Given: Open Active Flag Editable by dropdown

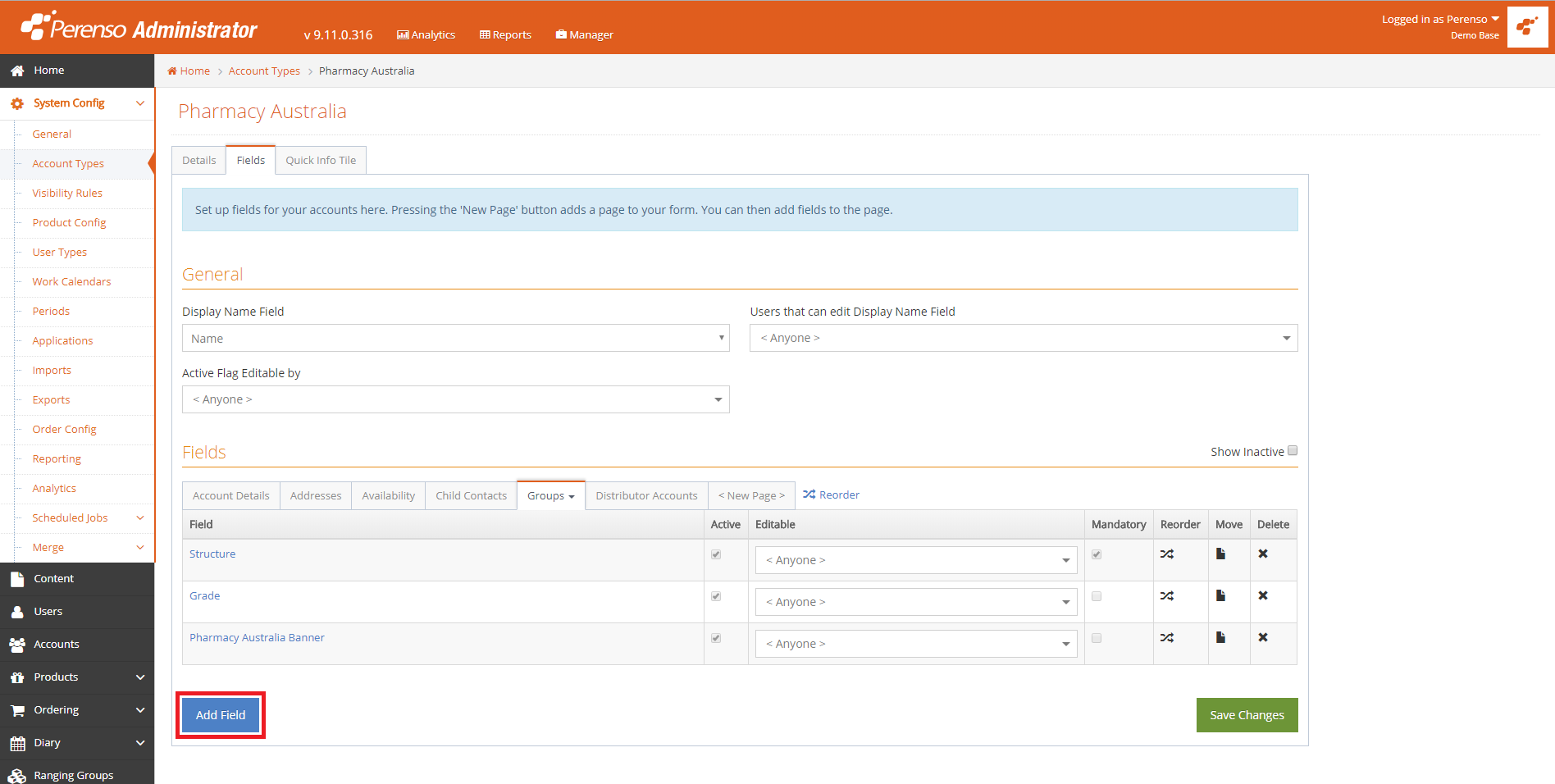Looking at the screenshot, I should pyautogui.click(x=456, y=399).
